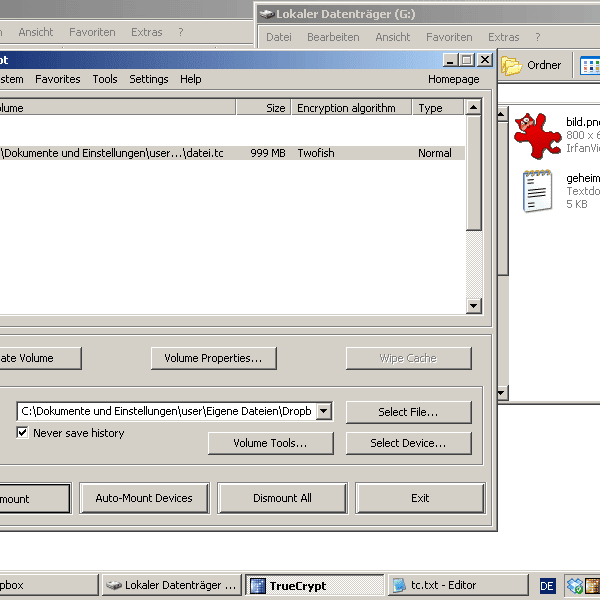Viewport: 600px width, 600px height.
Task: Open Extras menu in G: window
Action: [504, 37]
